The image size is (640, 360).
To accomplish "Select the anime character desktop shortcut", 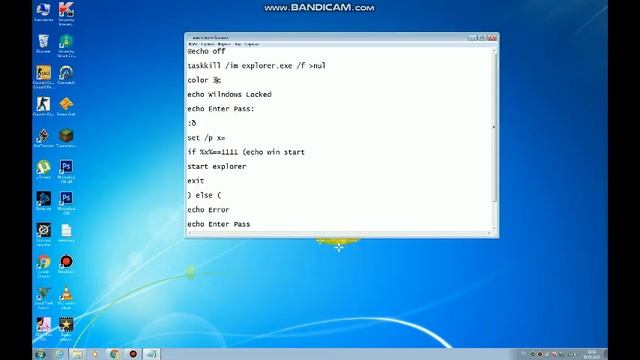I will (x=43, y=329).
